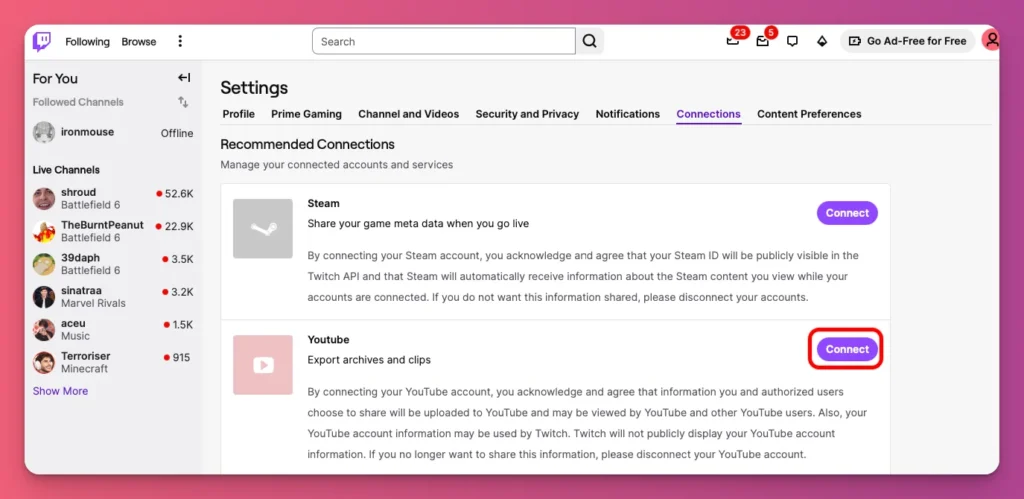
Task: Open the sinatraa channel name
Action: 81,290
